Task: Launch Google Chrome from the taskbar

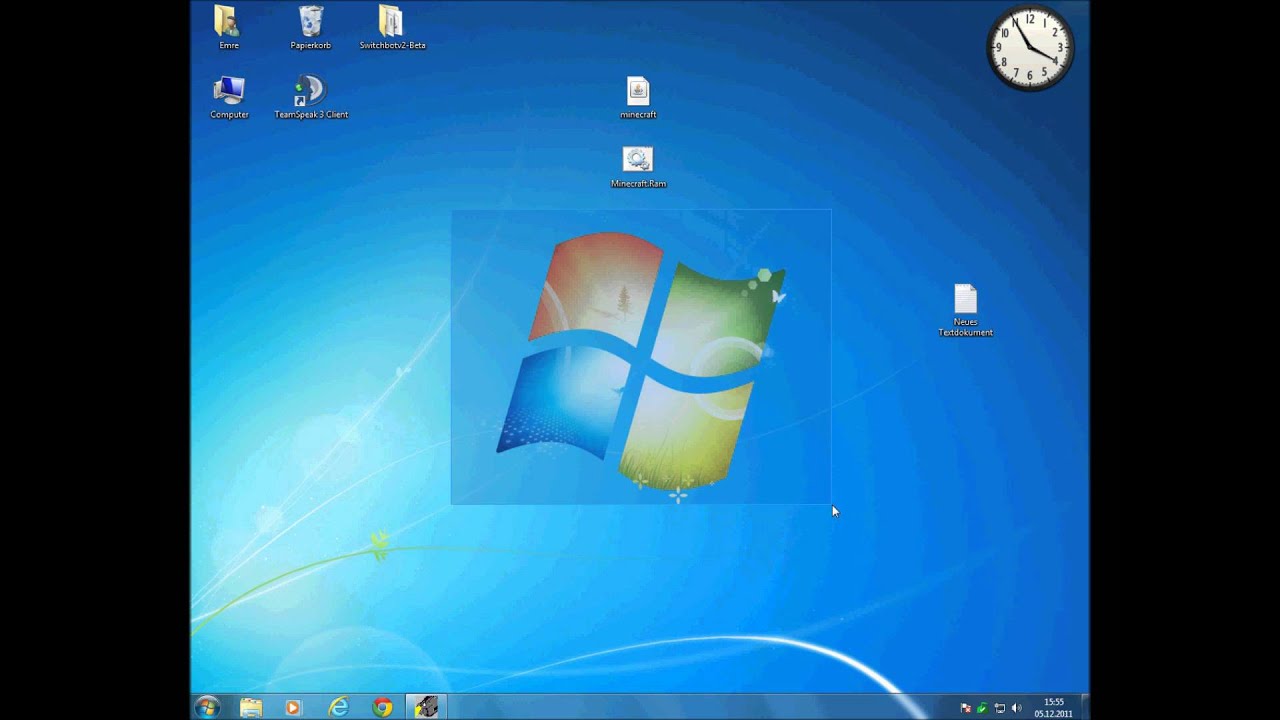Action: (383, 707)
